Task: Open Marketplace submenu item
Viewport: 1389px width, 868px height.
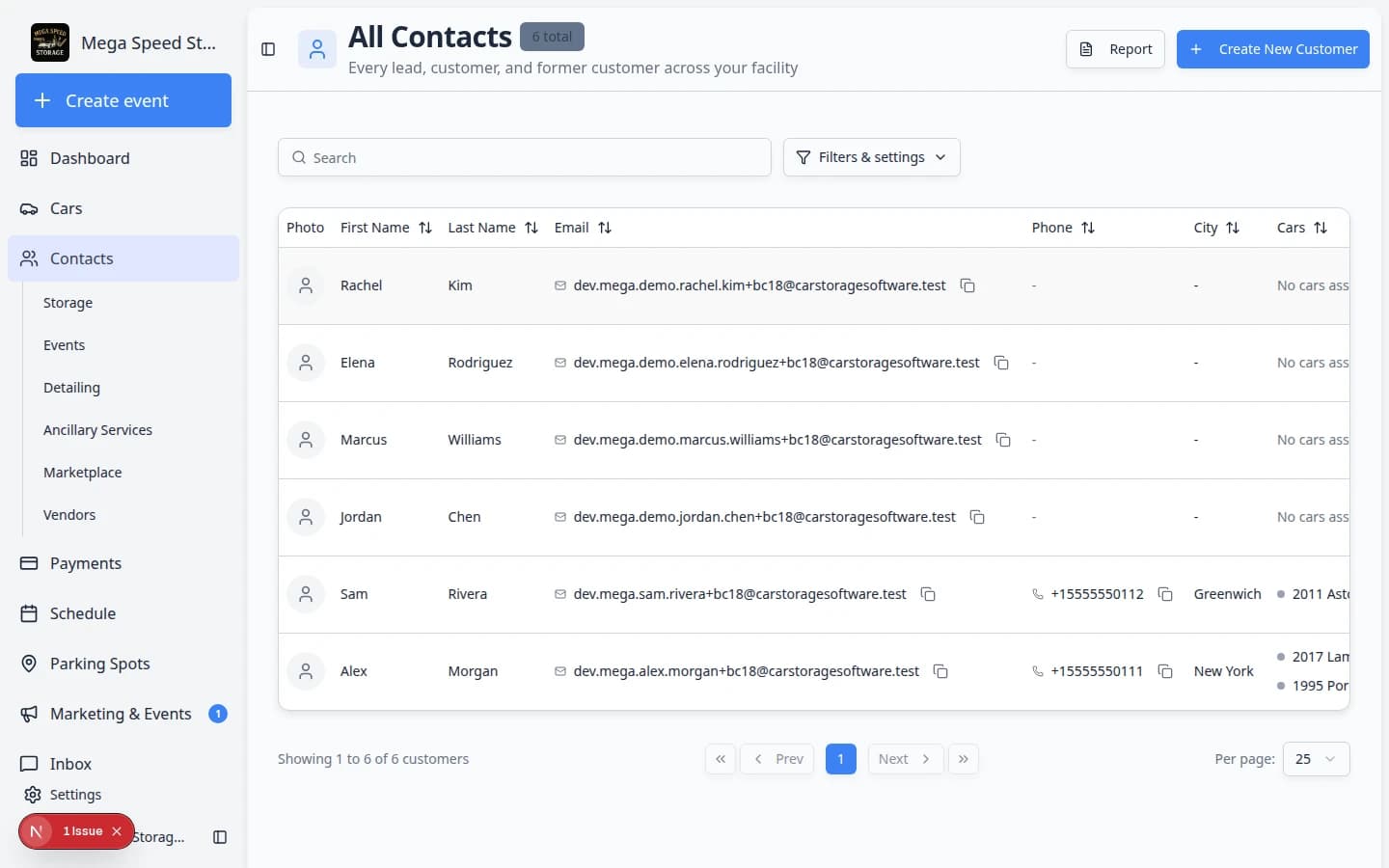Action: point(82,473)
